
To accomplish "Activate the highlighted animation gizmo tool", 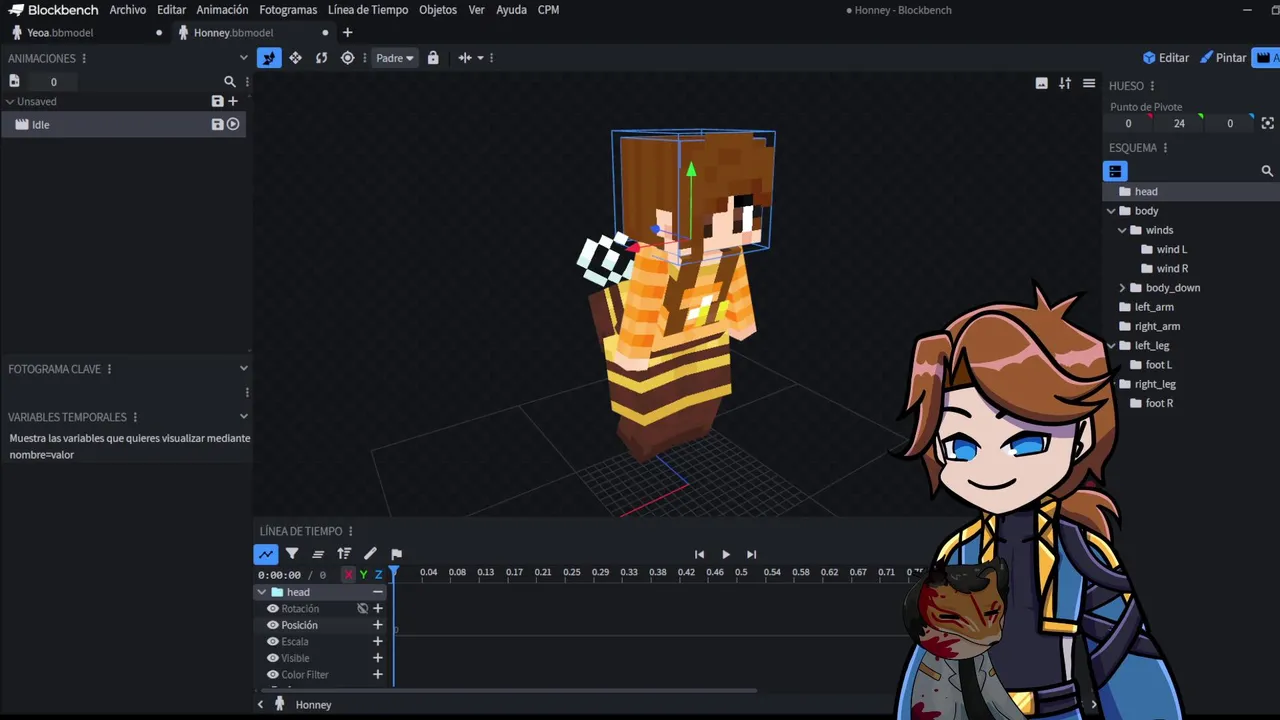I will (x=269, y=58).
